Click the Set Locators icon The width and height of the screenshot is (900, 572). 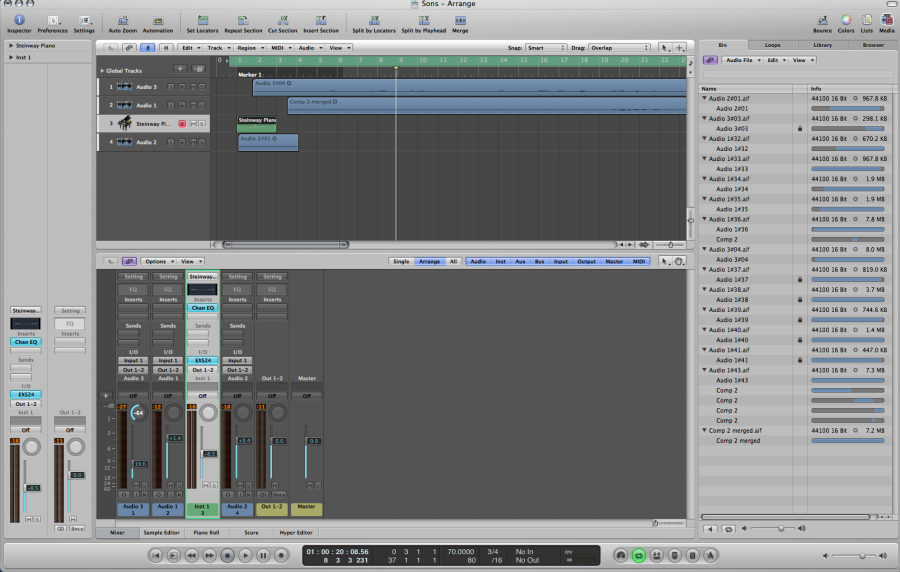coord(204,21)
